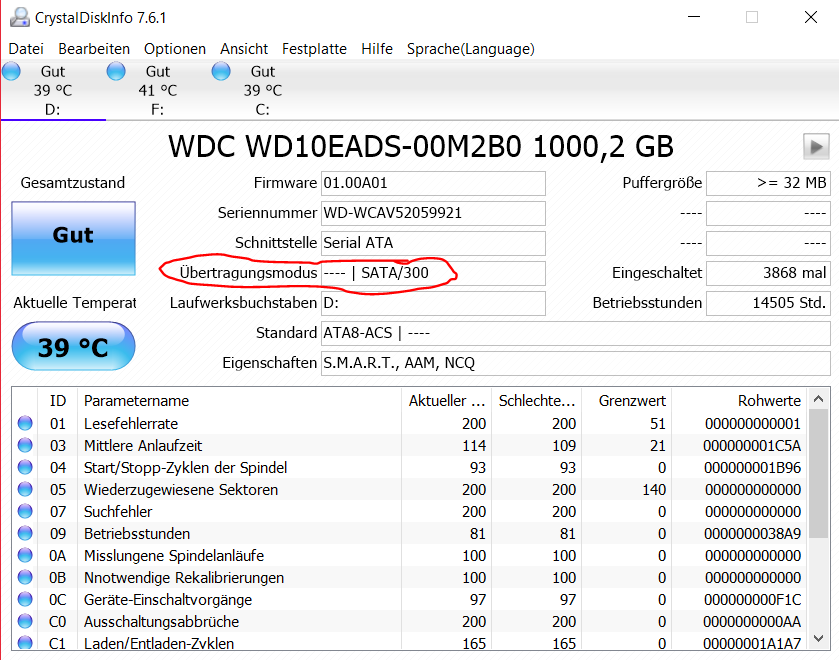The image size is (839, 660).
Task: Click the blue status orb for drive F:
Action: 116,71
